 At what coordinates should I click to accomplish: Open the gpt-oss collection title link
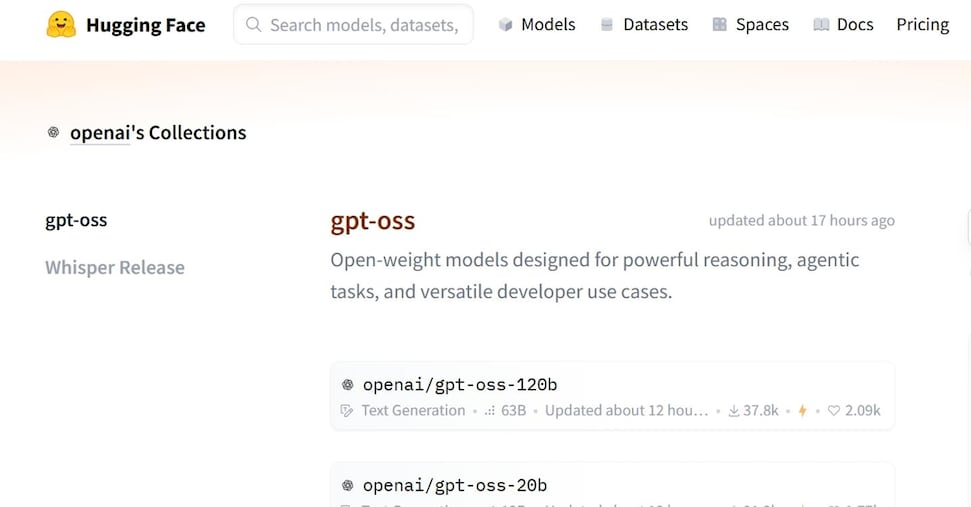372,222
